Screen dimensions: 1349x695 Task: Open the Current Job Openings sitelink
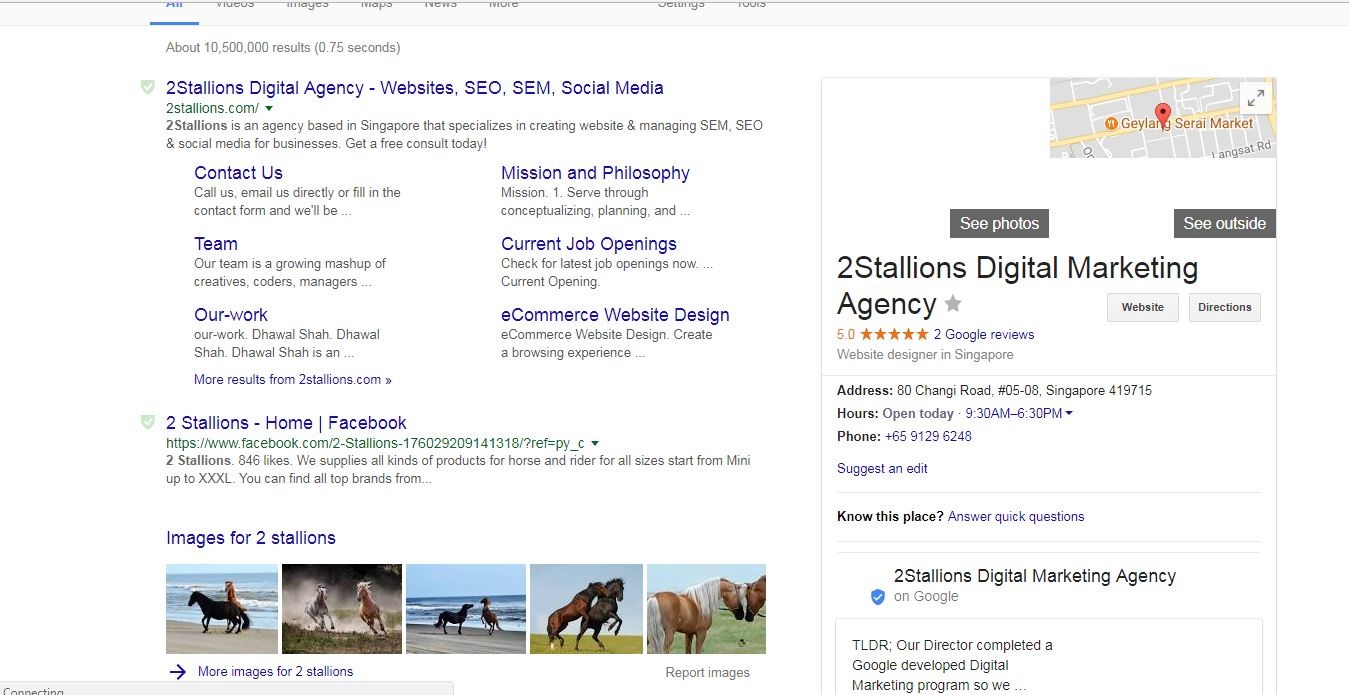[589, 244]
